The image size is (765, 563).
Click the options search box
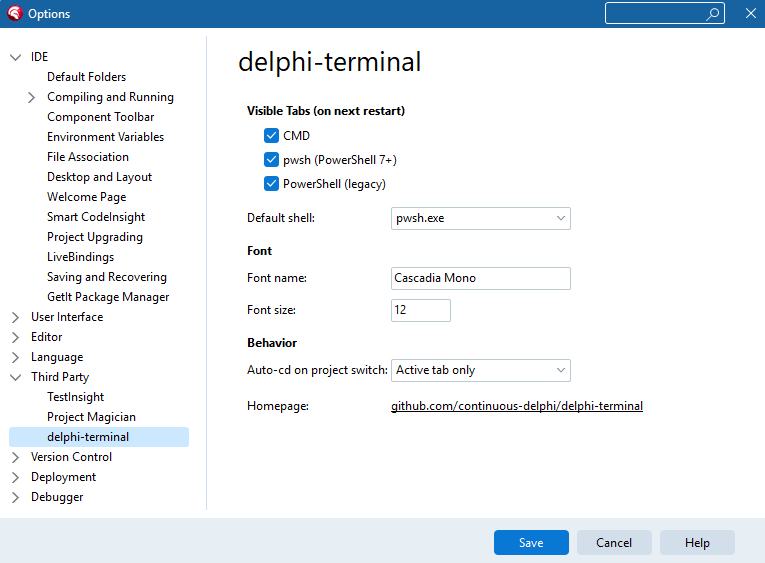point(664,14)
